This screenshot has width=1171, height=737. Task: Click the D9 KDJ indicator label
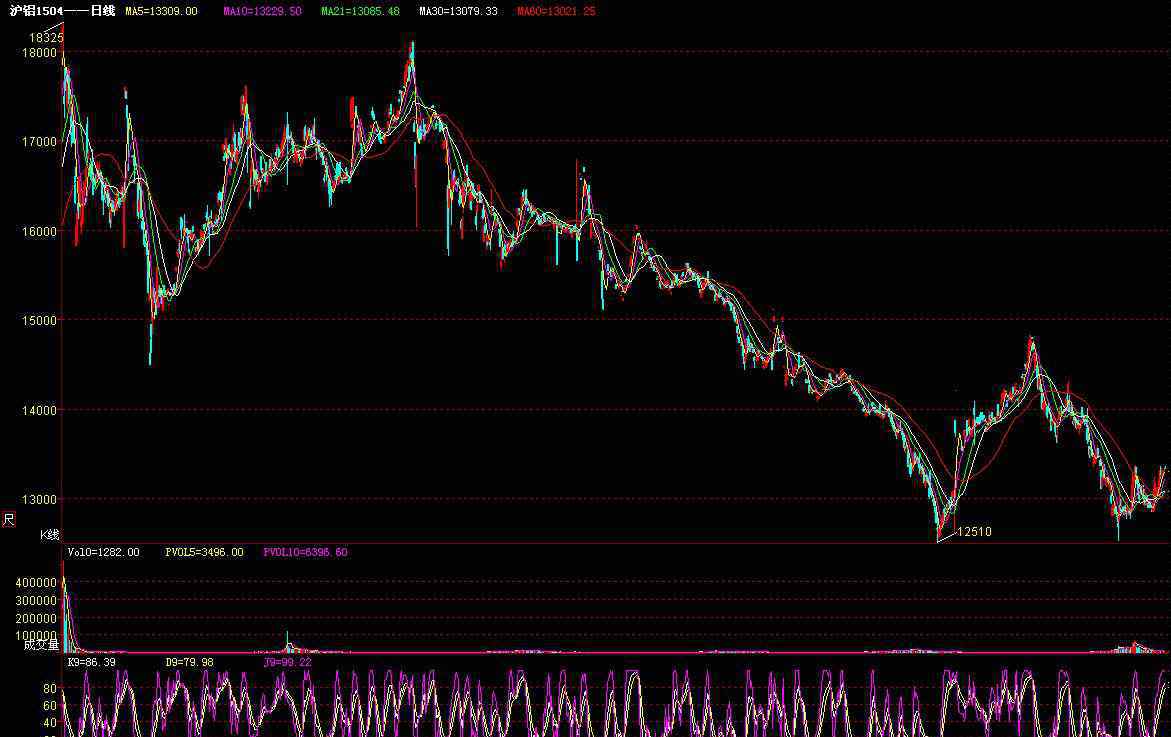coord(189,662)
